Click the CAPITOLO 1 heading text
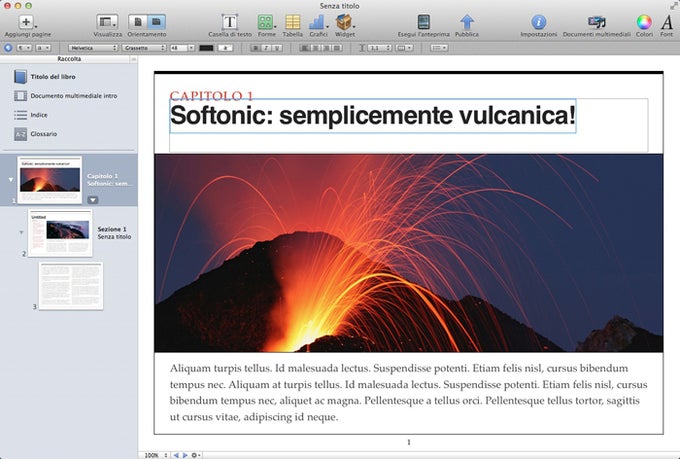The height and width of the screenshot is (459, 680). (x=211, y=95)
